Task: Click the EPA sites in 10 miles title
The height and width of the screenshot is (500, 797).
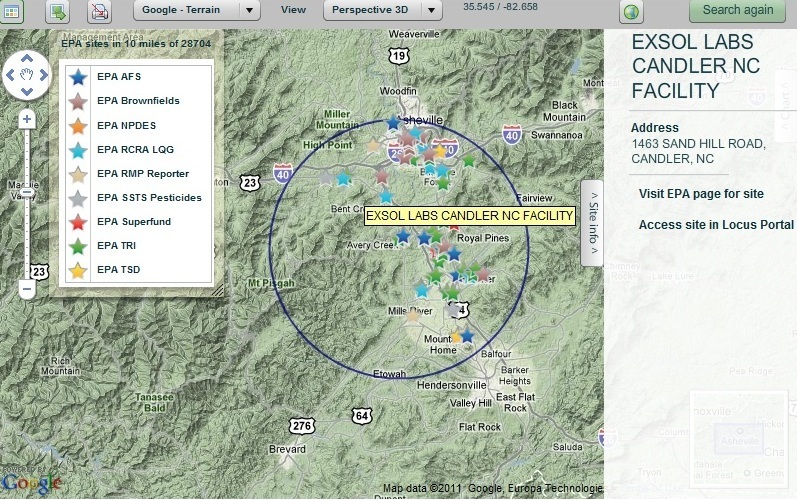Action: click(136, 44)
